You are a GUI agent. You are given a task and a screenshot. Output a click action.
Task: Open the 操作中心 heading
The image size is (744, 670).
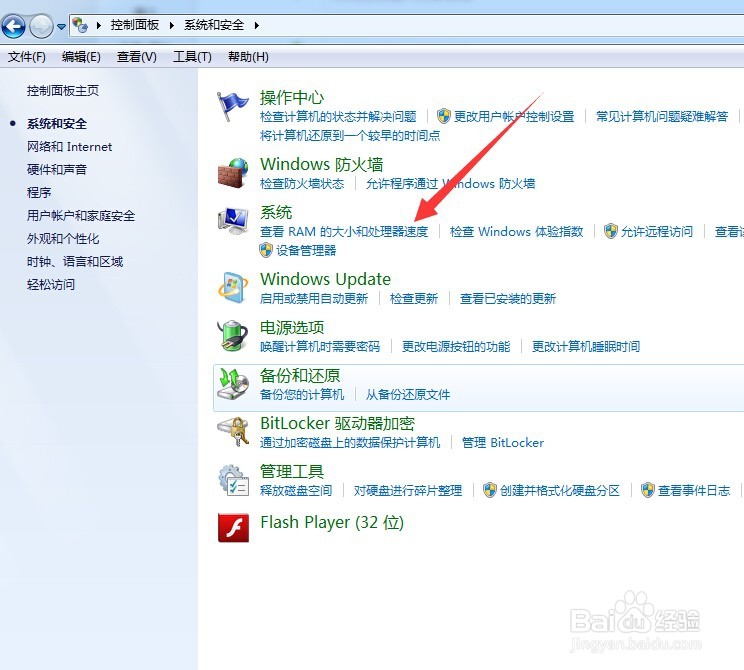pos(292,98)
